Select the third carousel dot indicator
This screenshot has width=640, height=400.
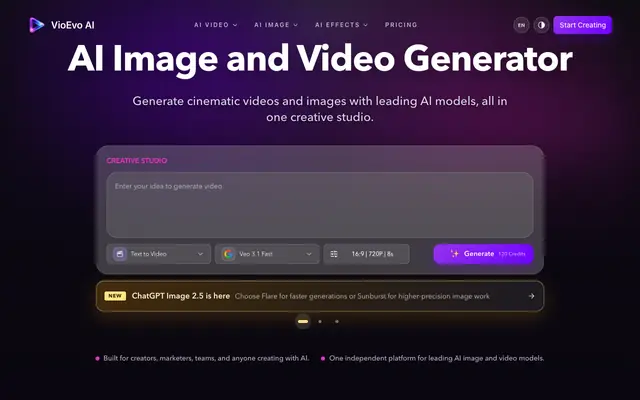point(337,321)
